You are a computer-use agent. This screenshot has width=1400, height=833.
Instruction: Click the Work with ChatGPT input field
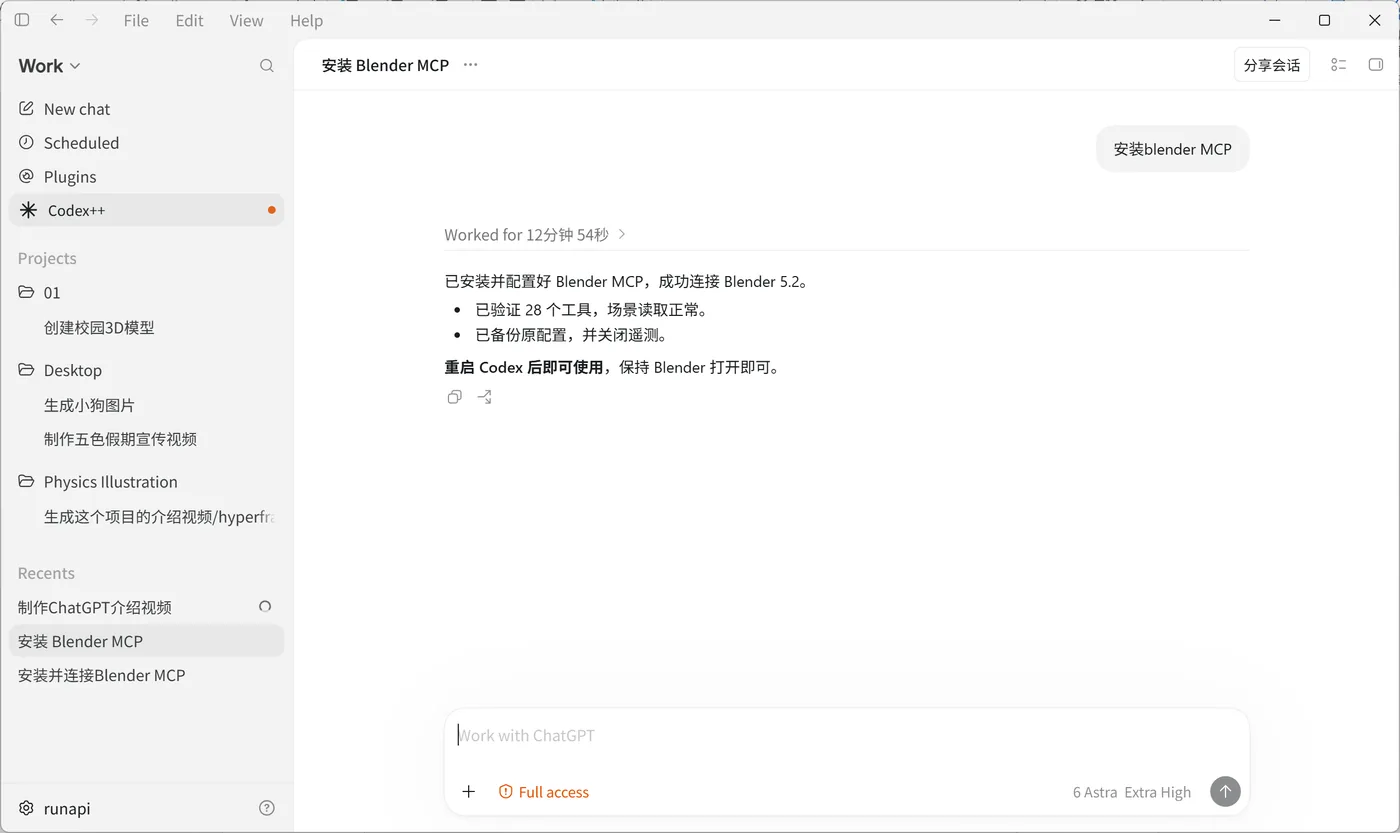point(846,736)
